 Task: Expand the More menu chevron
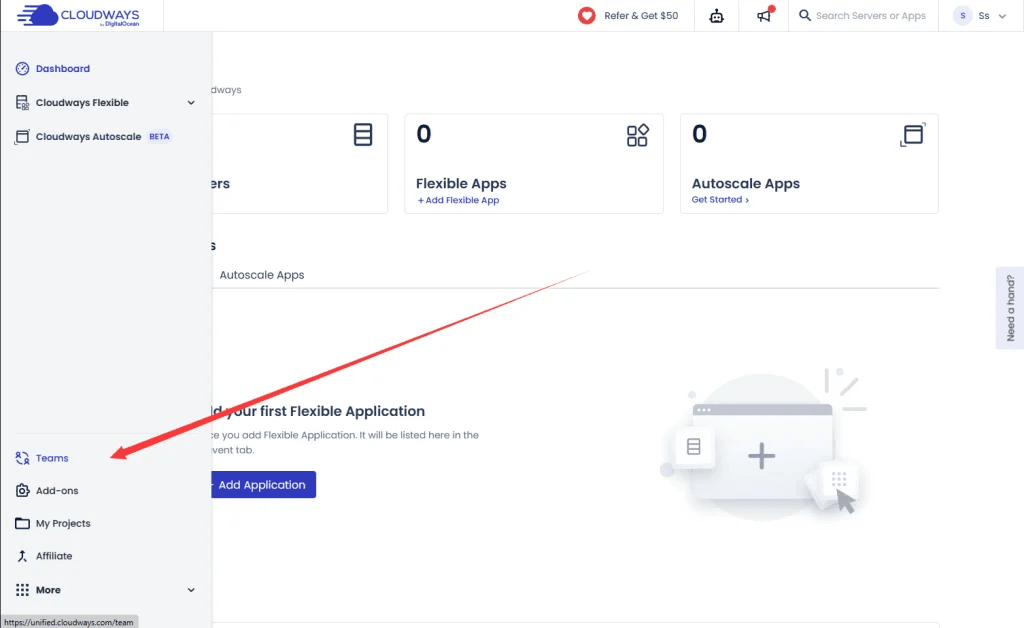pyautogui.click(x=191, y=589)
